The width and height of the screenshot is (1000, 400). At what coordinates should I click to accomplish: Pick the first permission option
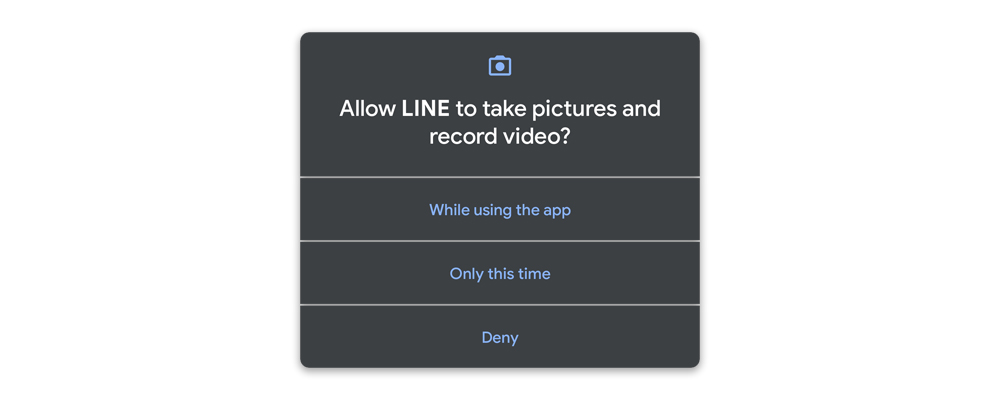500,209
